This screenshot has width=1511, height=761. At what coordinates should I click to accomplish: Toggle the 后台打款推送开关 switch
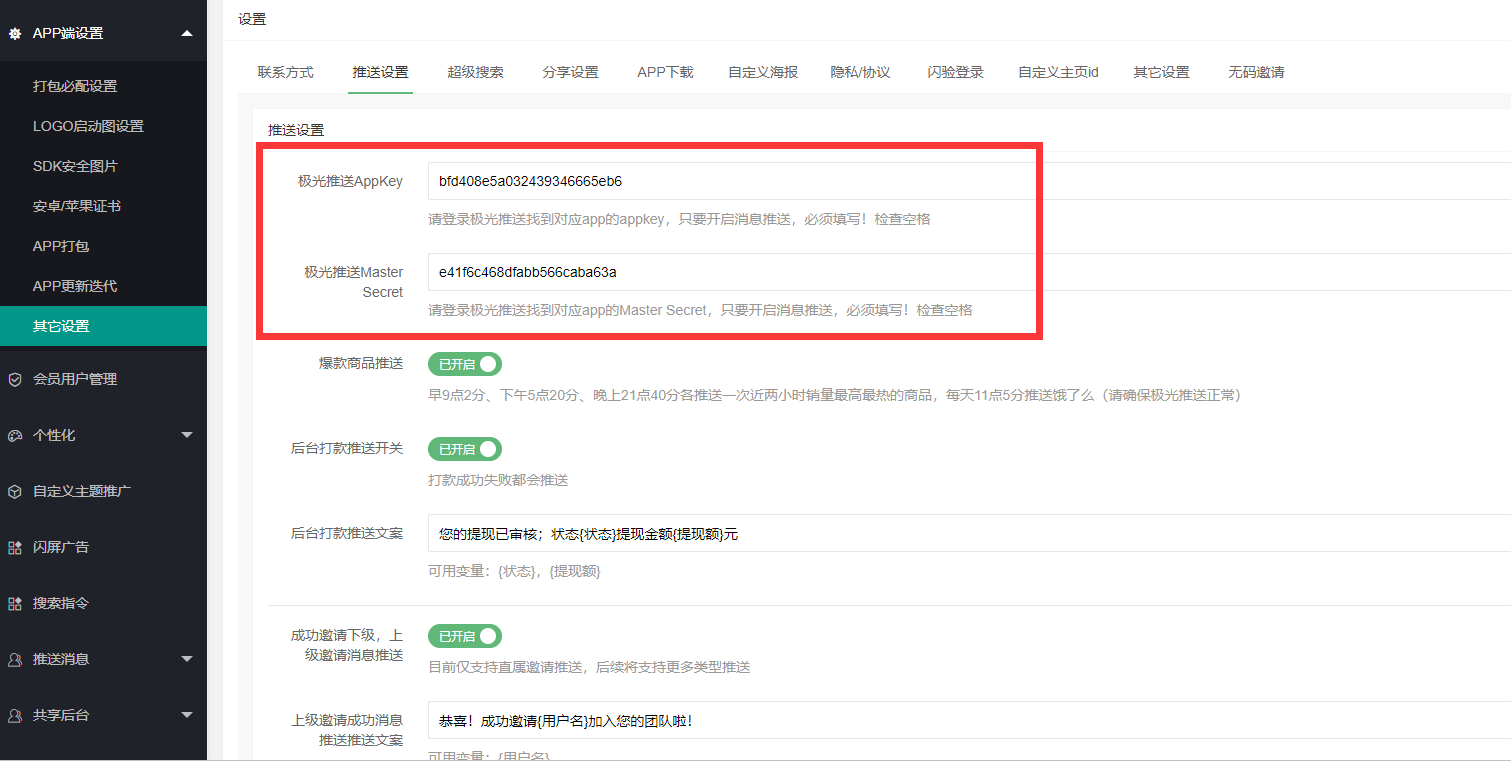tap(465, 449)
